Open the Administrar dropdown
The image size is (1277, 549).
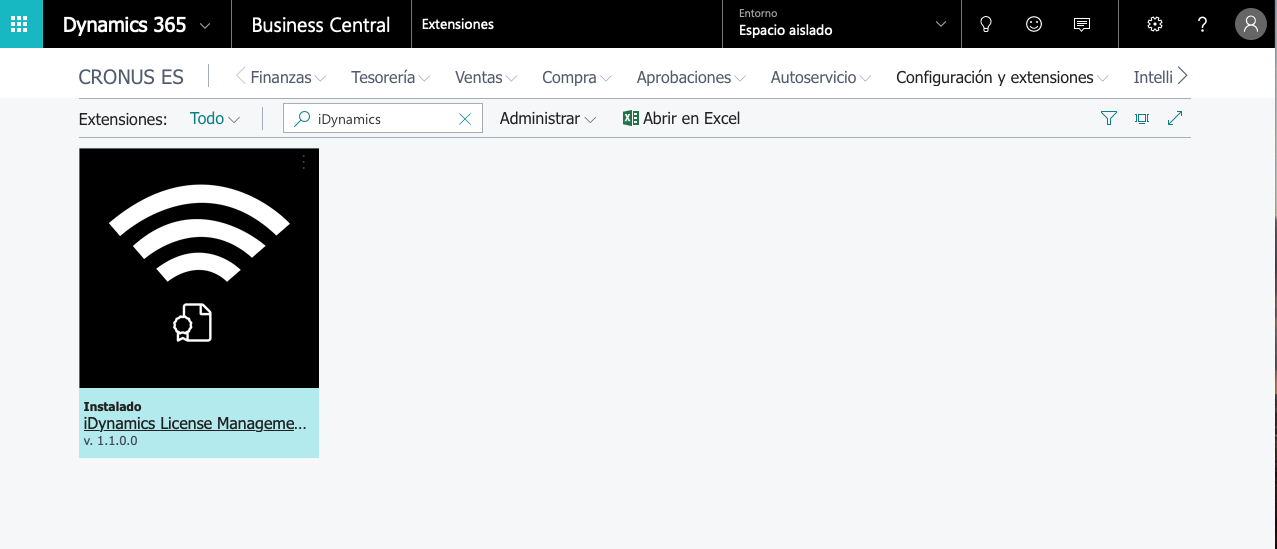548,118
